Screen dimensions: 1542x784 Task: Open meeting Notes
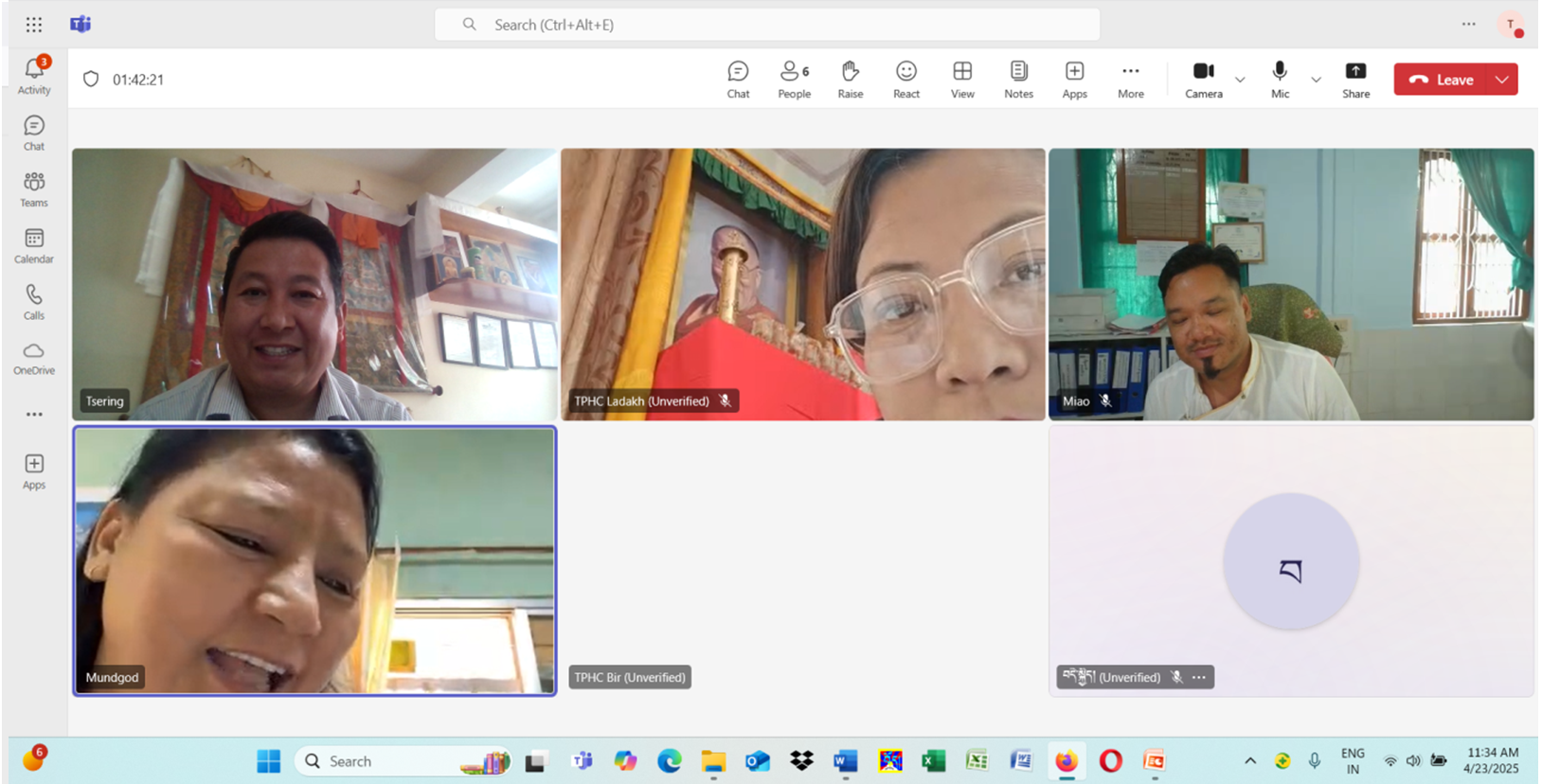pyautogui.click(x=1018, y=80)
